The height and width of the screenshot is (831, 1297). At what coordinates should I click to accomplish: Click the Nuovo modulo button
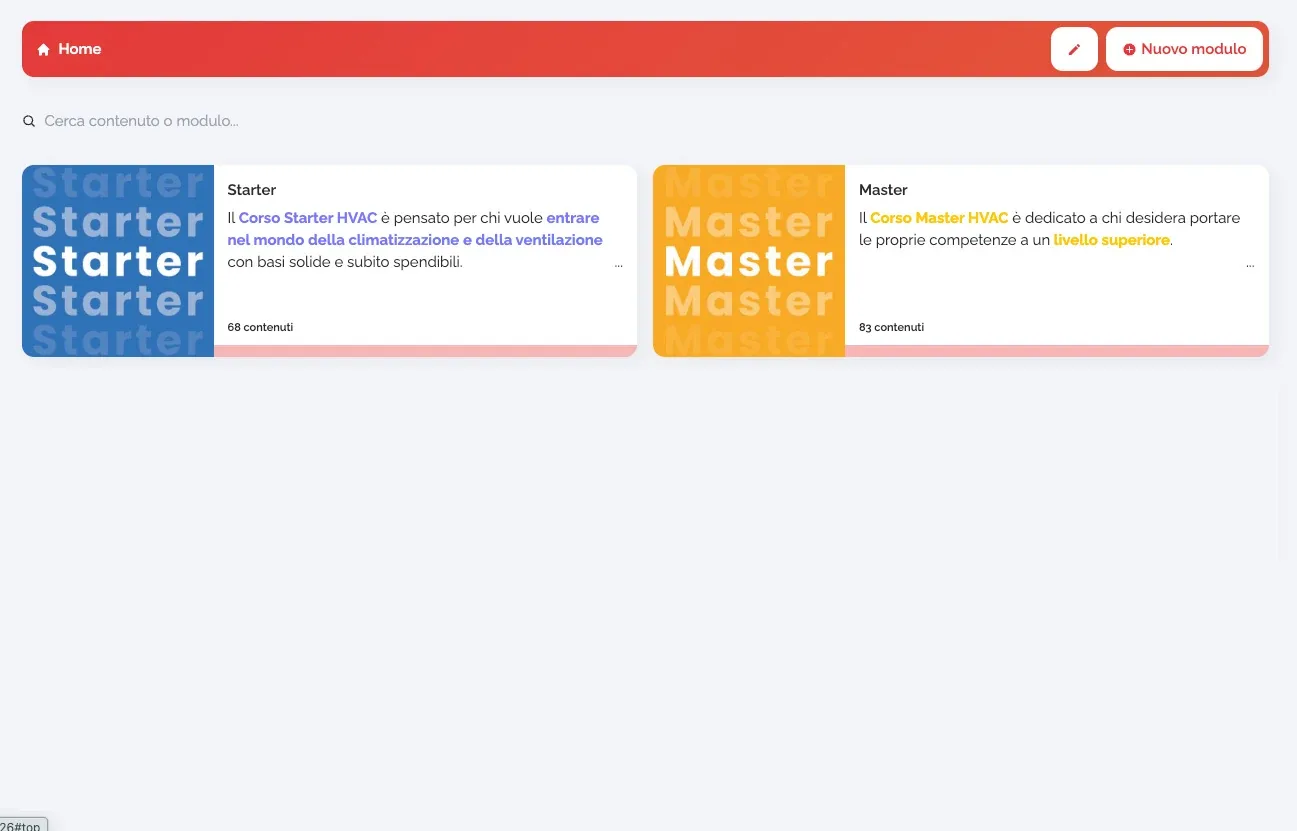1184,49
